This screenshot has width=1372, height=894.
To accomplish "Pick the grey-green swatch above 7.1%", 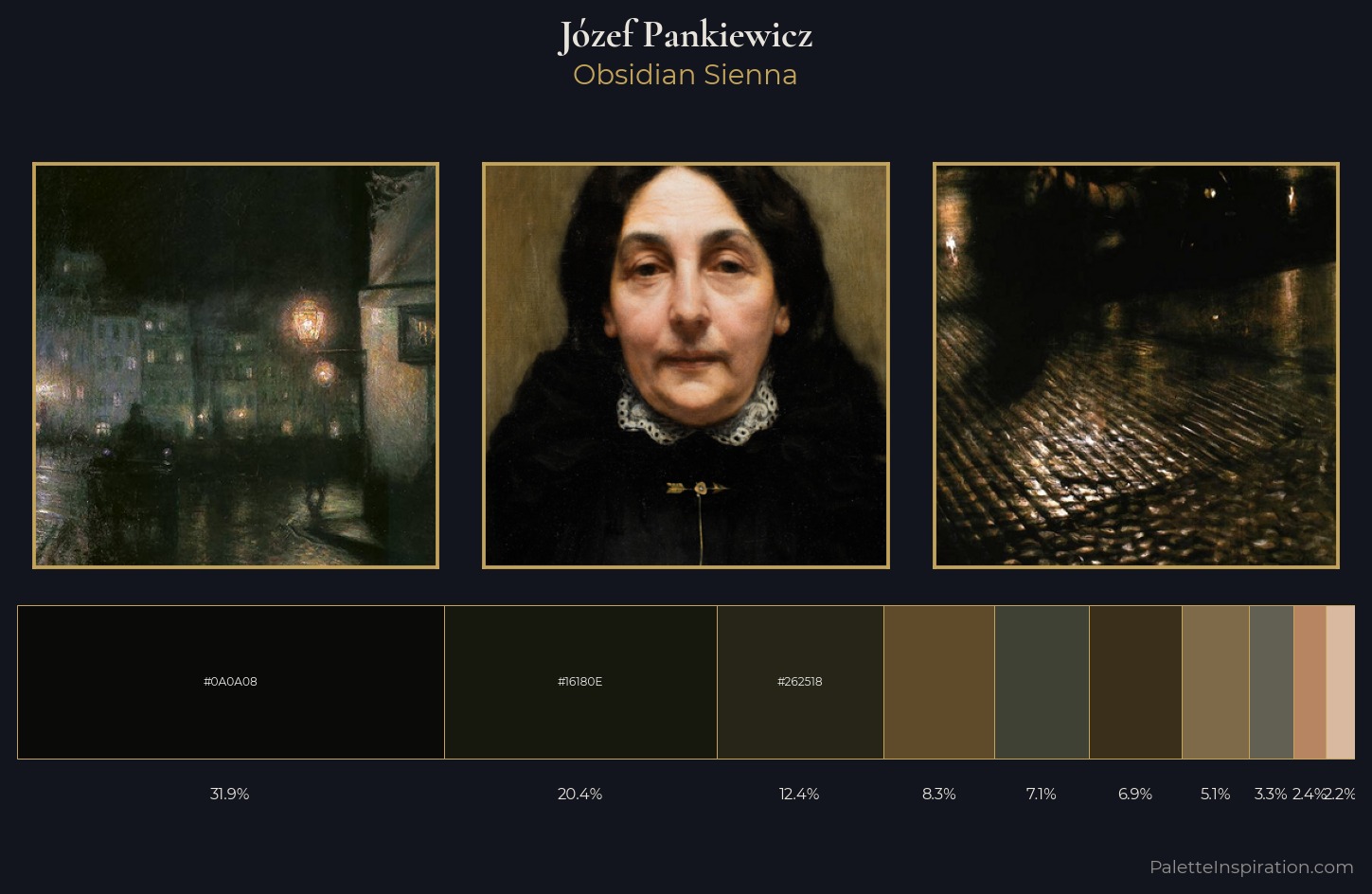I will 1042,682.
